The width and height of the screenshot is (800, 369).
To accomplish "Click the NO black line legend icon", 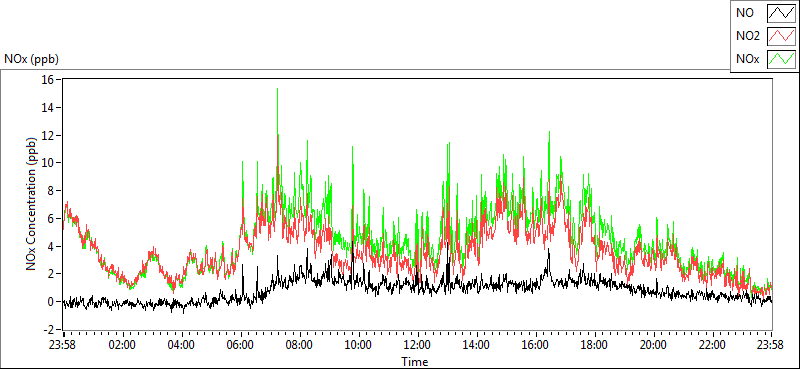I will (x=781, y=14).
